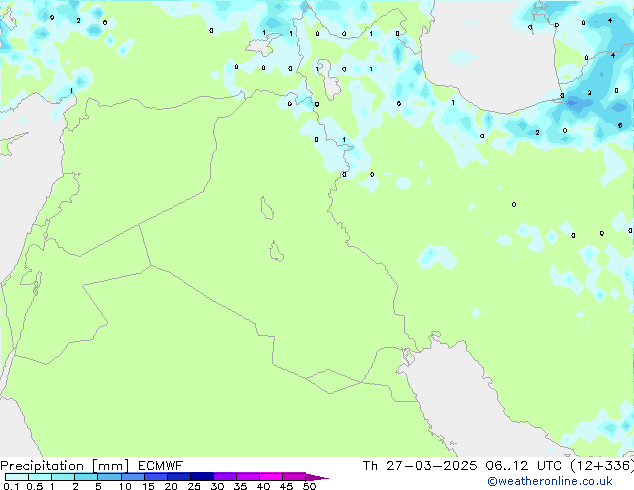Click the 'Th' weekday label
The width and height of the screenshot is (634, 490).
(370, 466)
